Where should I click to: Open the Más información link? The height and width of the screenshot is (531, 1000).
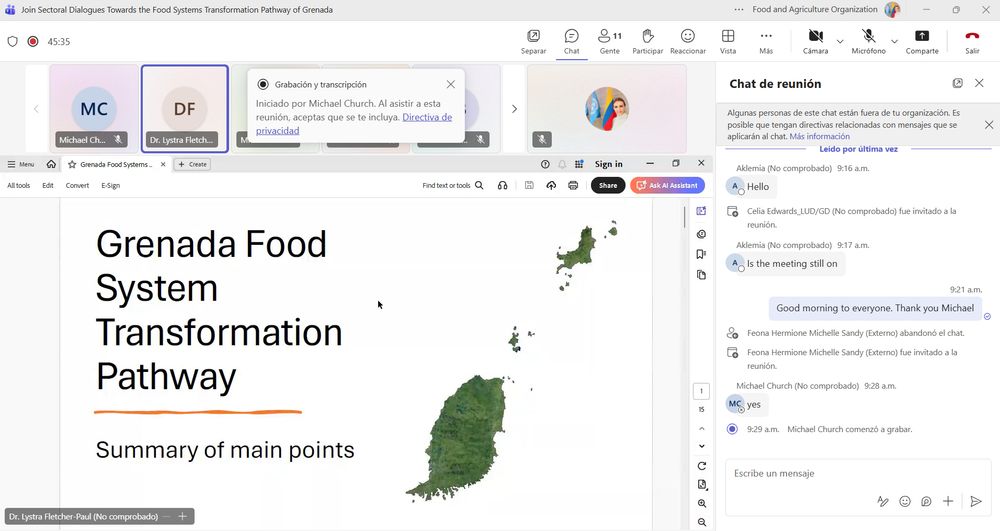820,136
